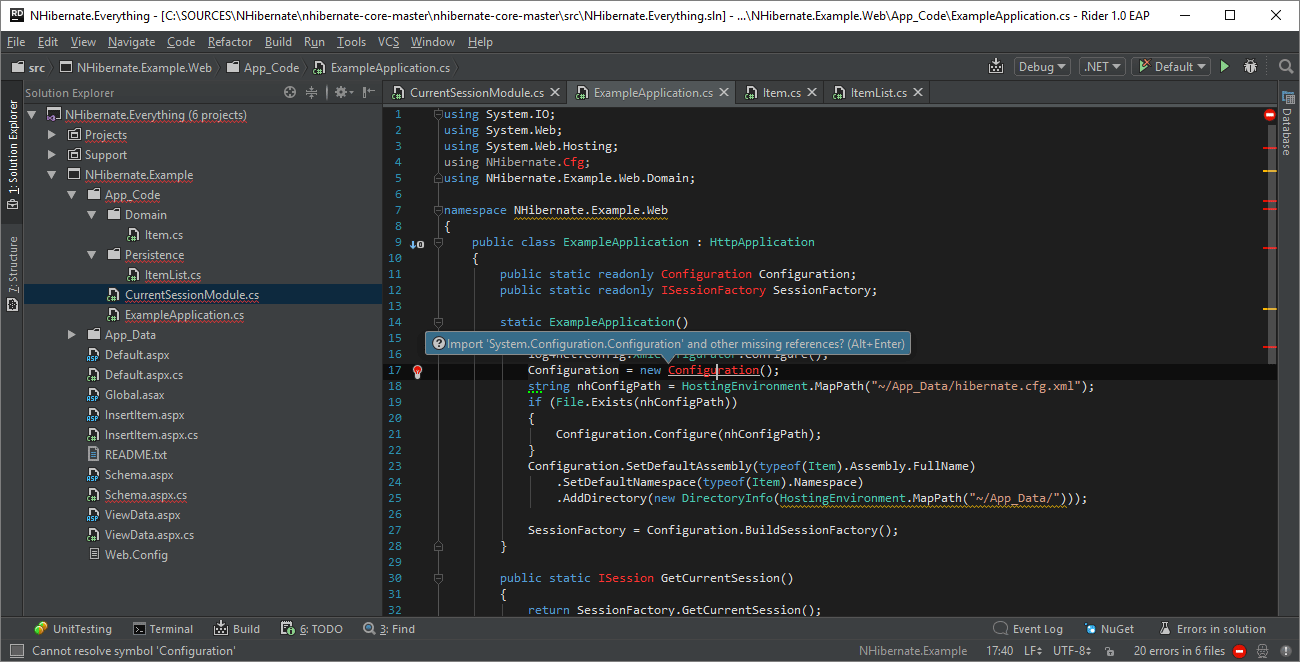
Task: Hide the Solution Explorer panel
Action: (x=369, y=92)
